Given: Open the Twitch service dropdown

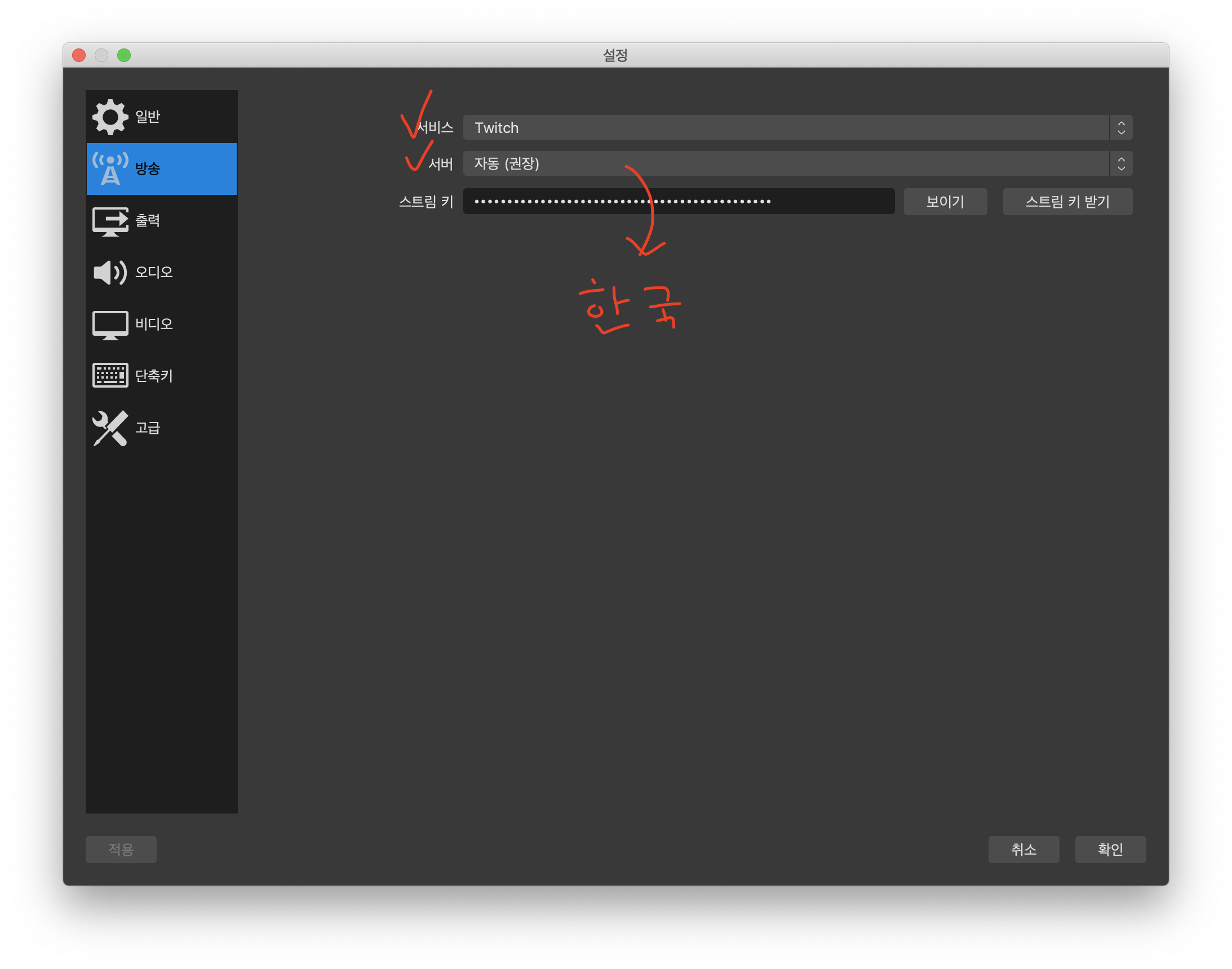Looking at the screenshot, I should click(x=786, y=128).
